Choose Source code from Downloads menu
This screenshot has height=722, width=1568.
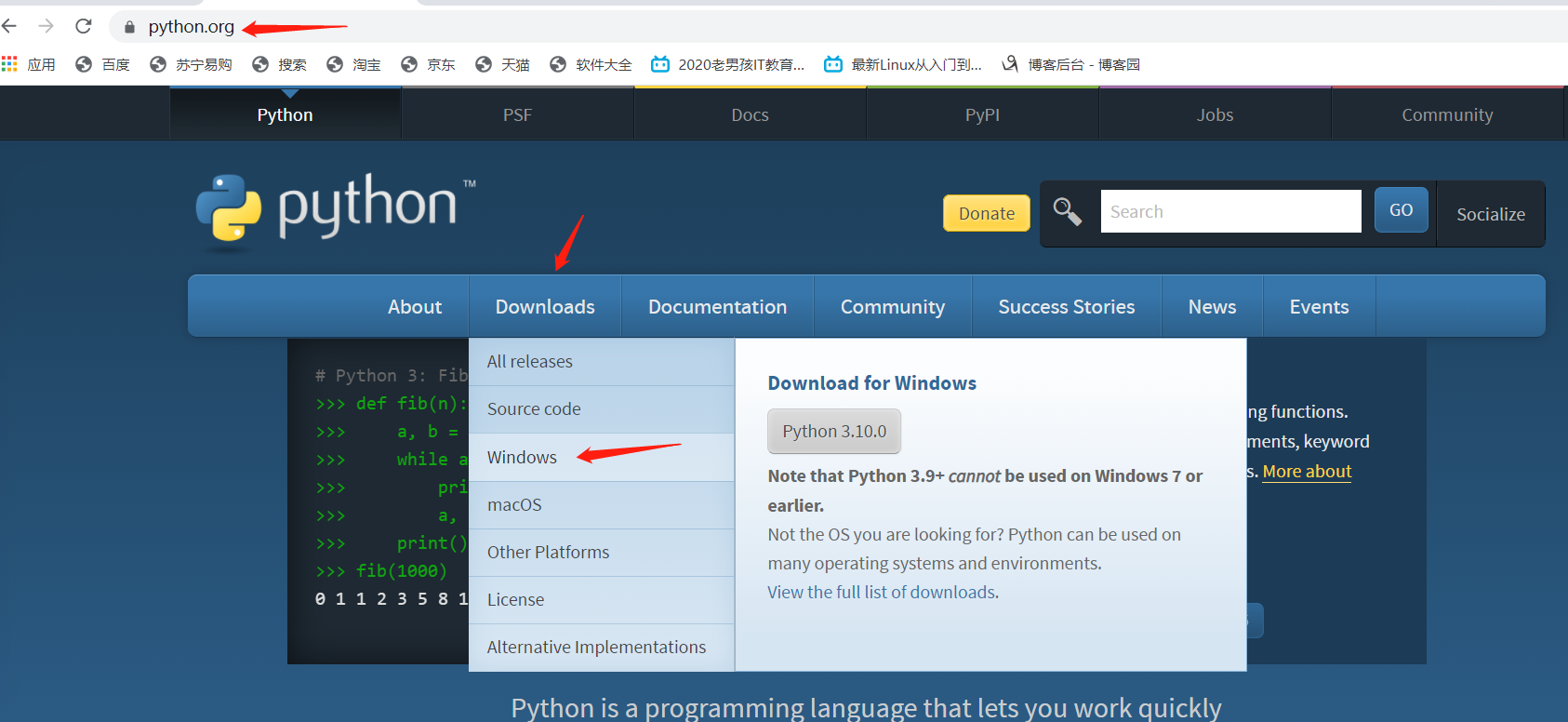(602, 409)
